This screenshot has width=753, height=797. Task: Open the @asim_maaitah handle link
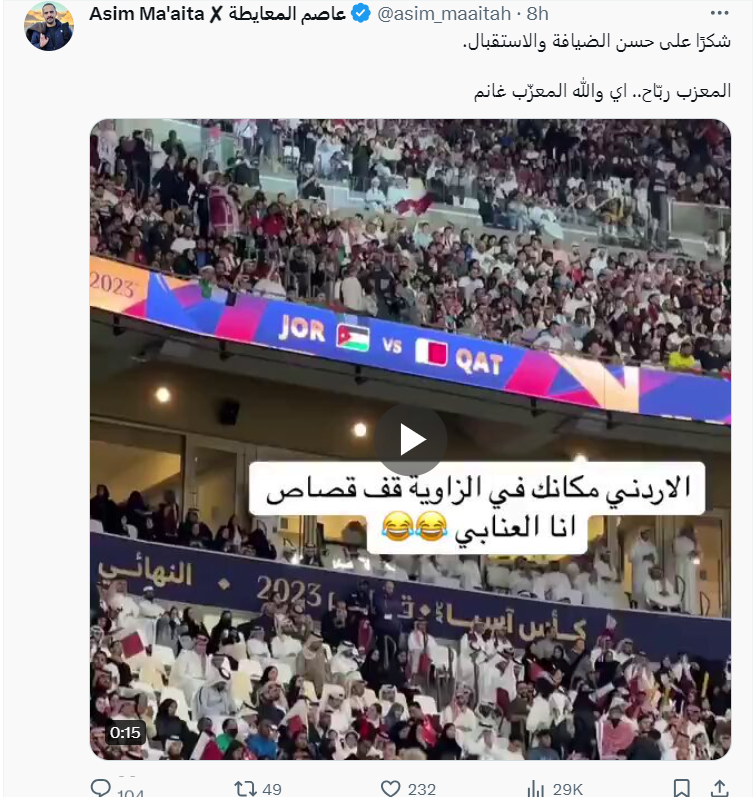click(x=444, y=14)
